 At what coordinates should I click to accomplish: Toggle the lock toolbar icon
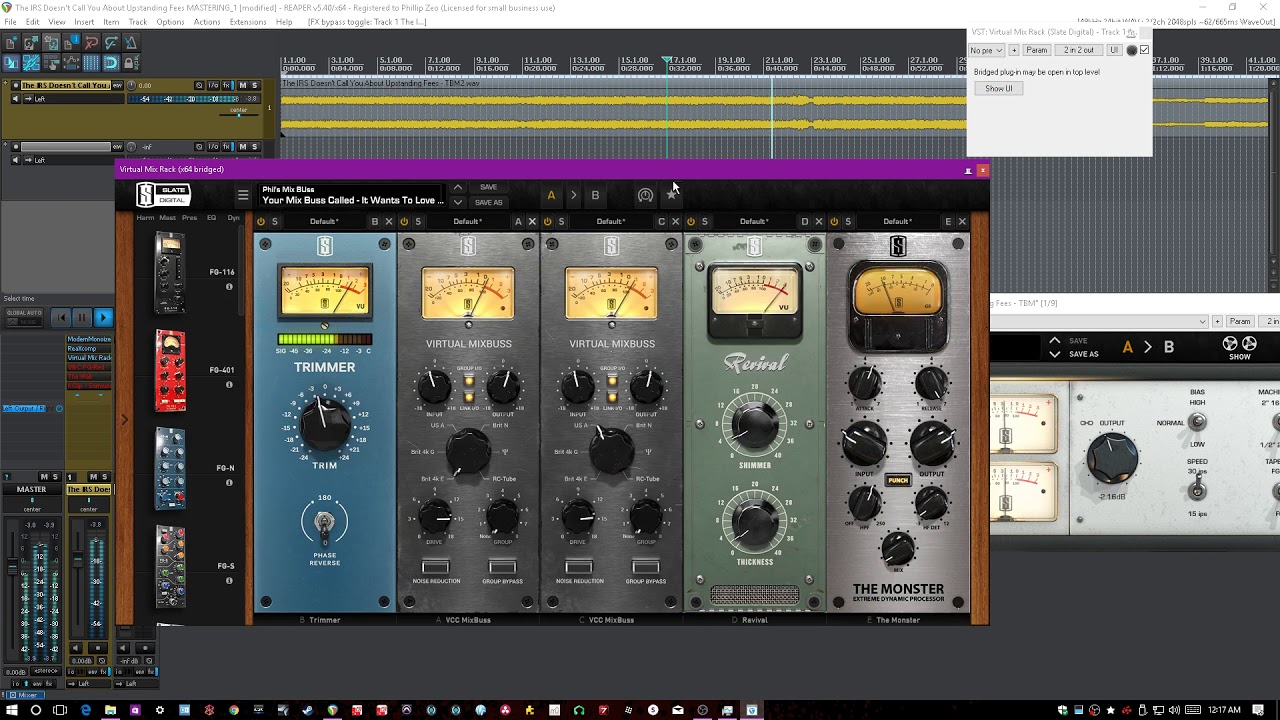131,63
